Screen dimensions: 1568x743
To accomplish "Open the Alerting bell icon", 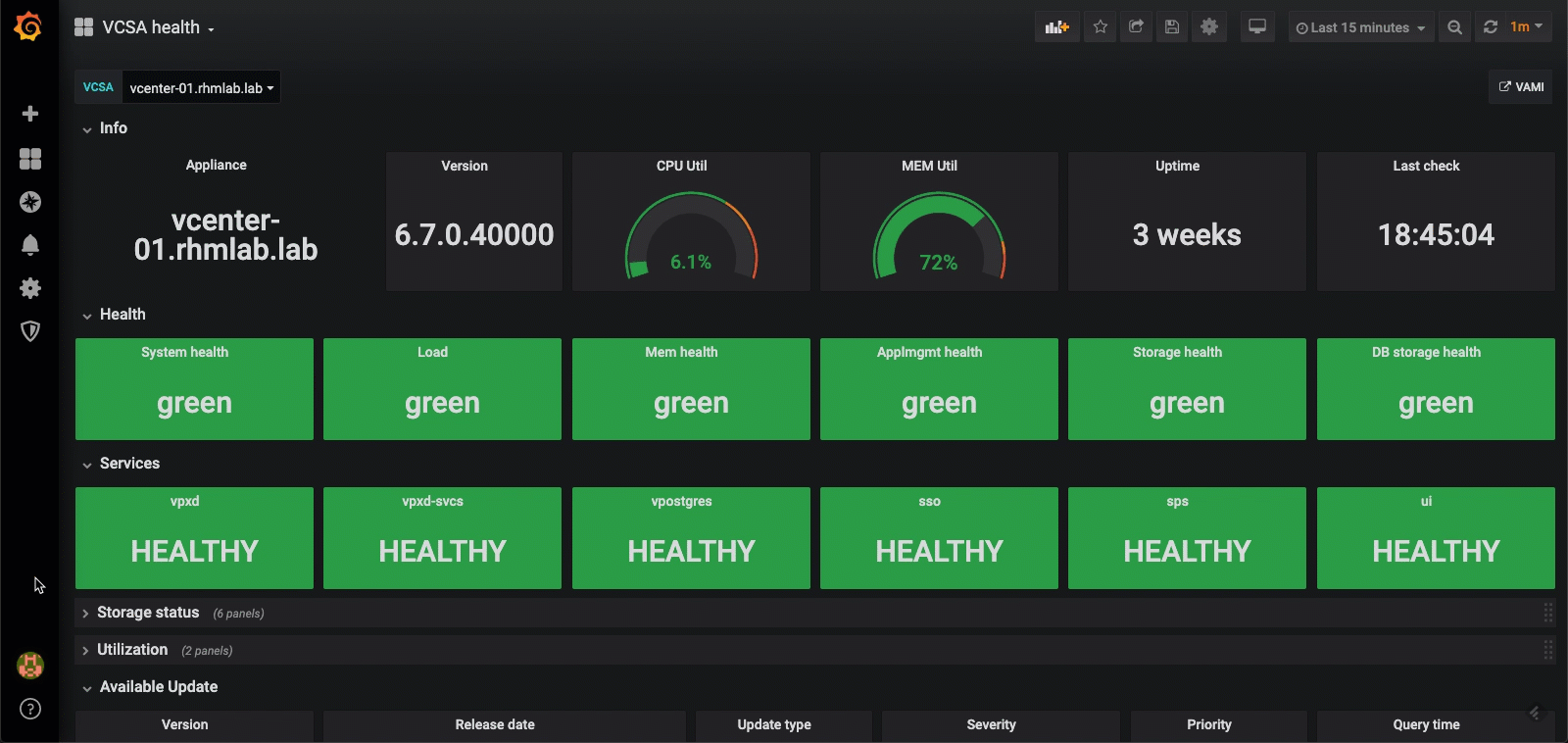I will click(30, 245).
